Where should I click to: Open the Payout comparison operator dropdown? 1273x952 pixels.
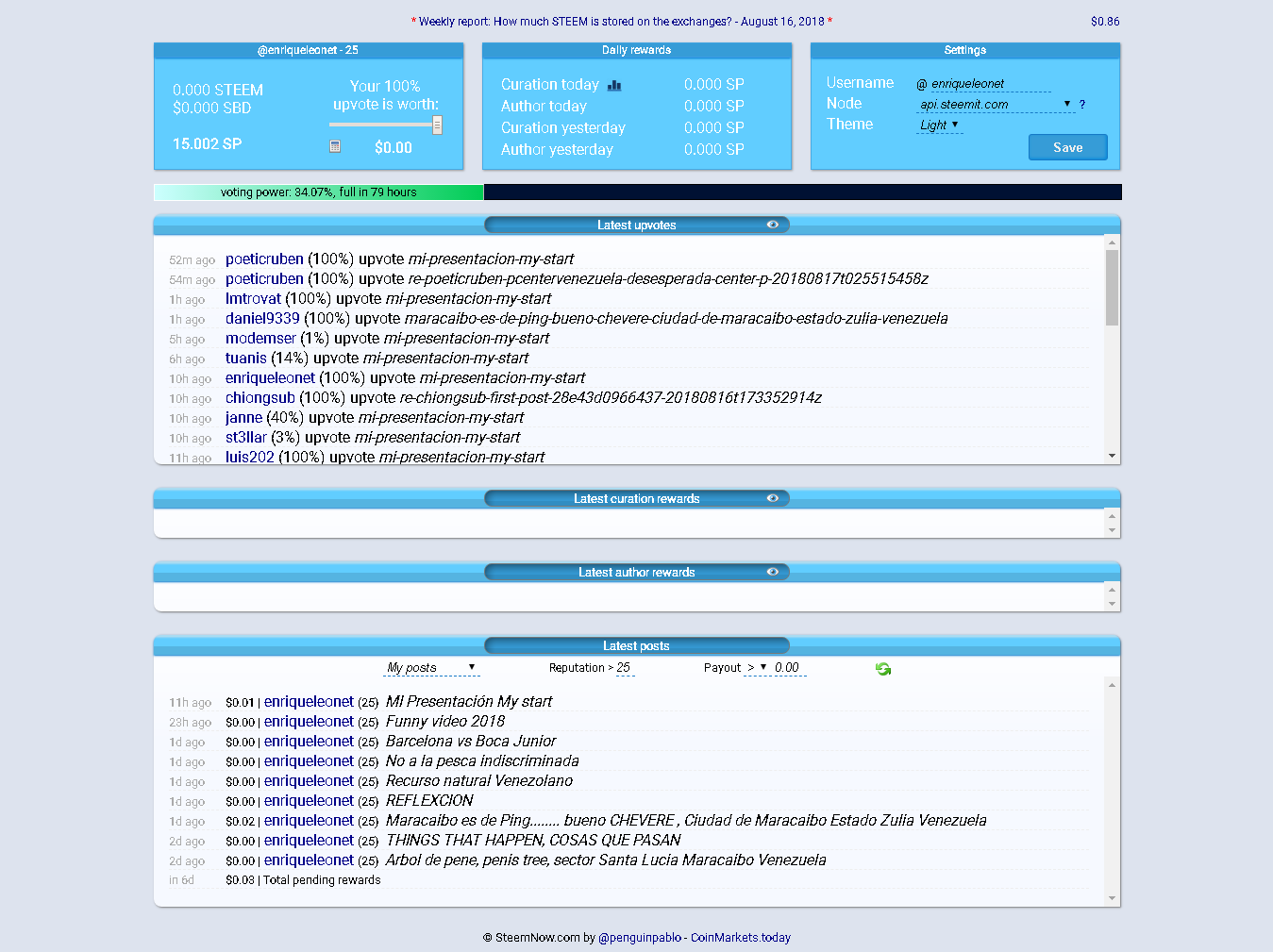coord(757,668)
